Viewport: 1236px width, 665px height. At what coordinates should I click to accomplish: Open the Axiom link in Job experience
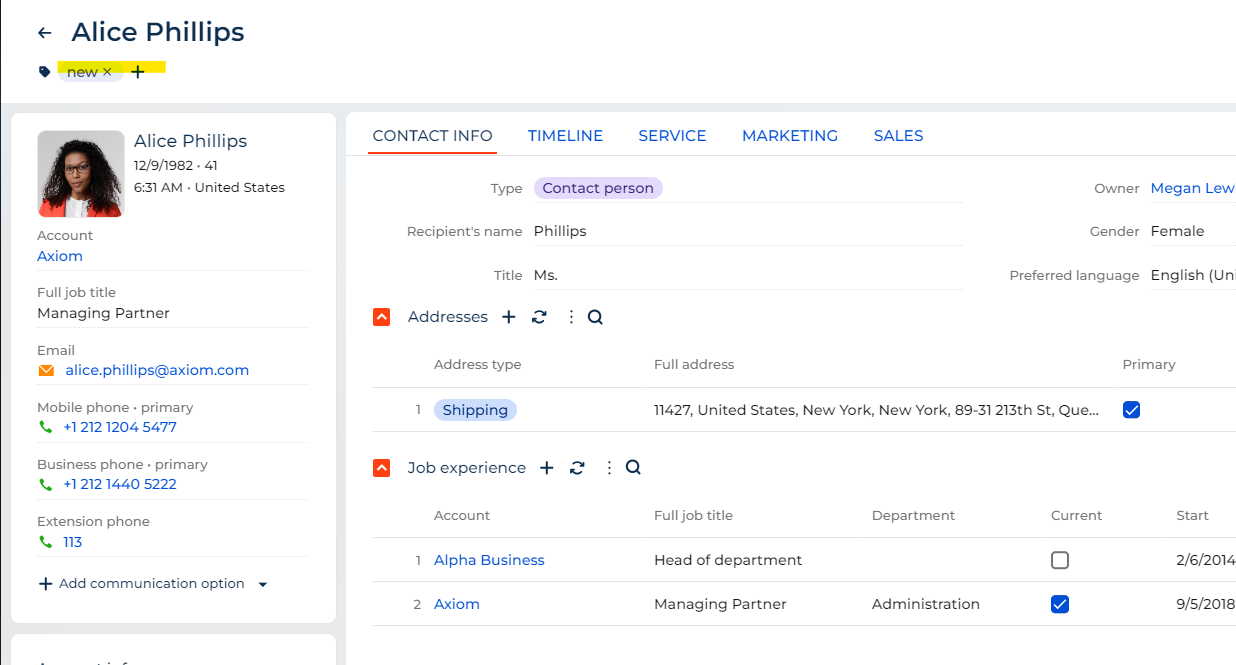[457, 604]
